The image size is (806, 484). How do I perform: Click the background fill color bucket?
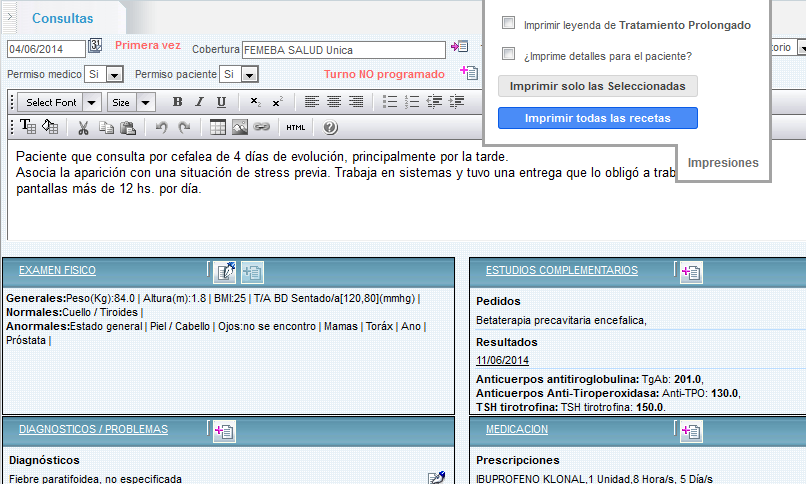pos(50,127)
